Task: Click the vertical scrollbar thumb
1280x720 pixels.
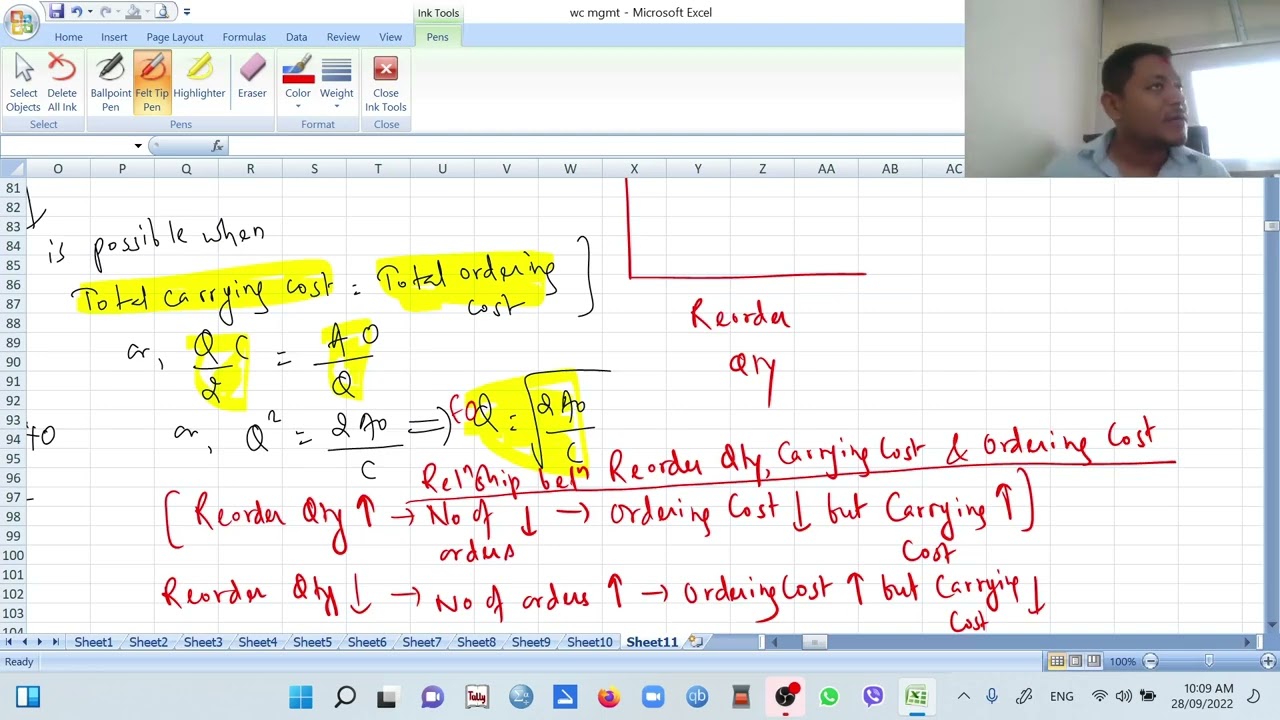Action: (x=1271, y=226)
